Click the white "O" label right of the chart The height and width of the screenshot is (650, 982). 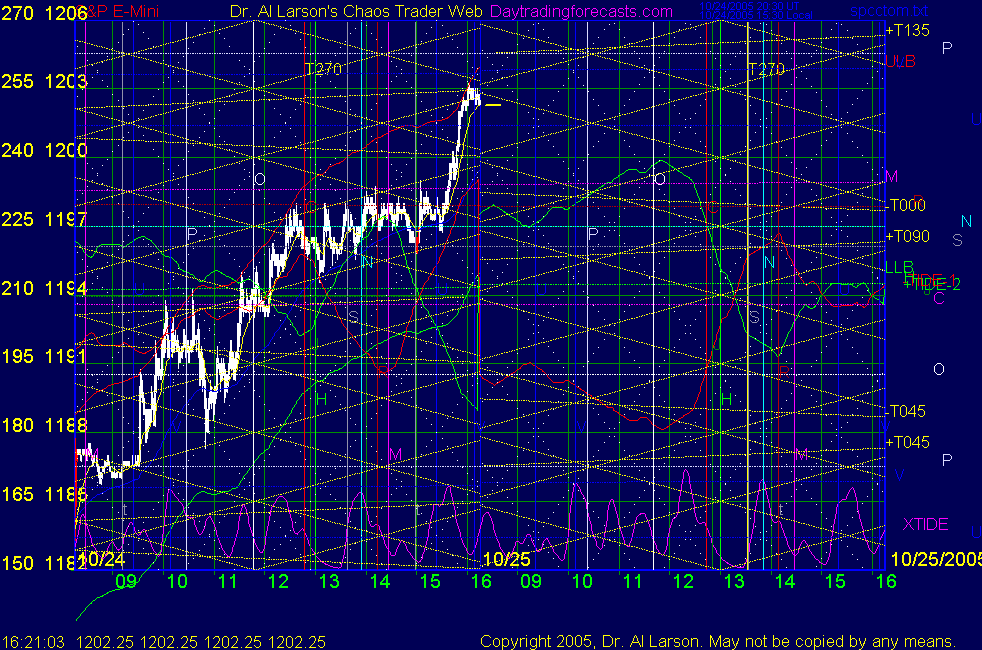click(x=939, y=369)
